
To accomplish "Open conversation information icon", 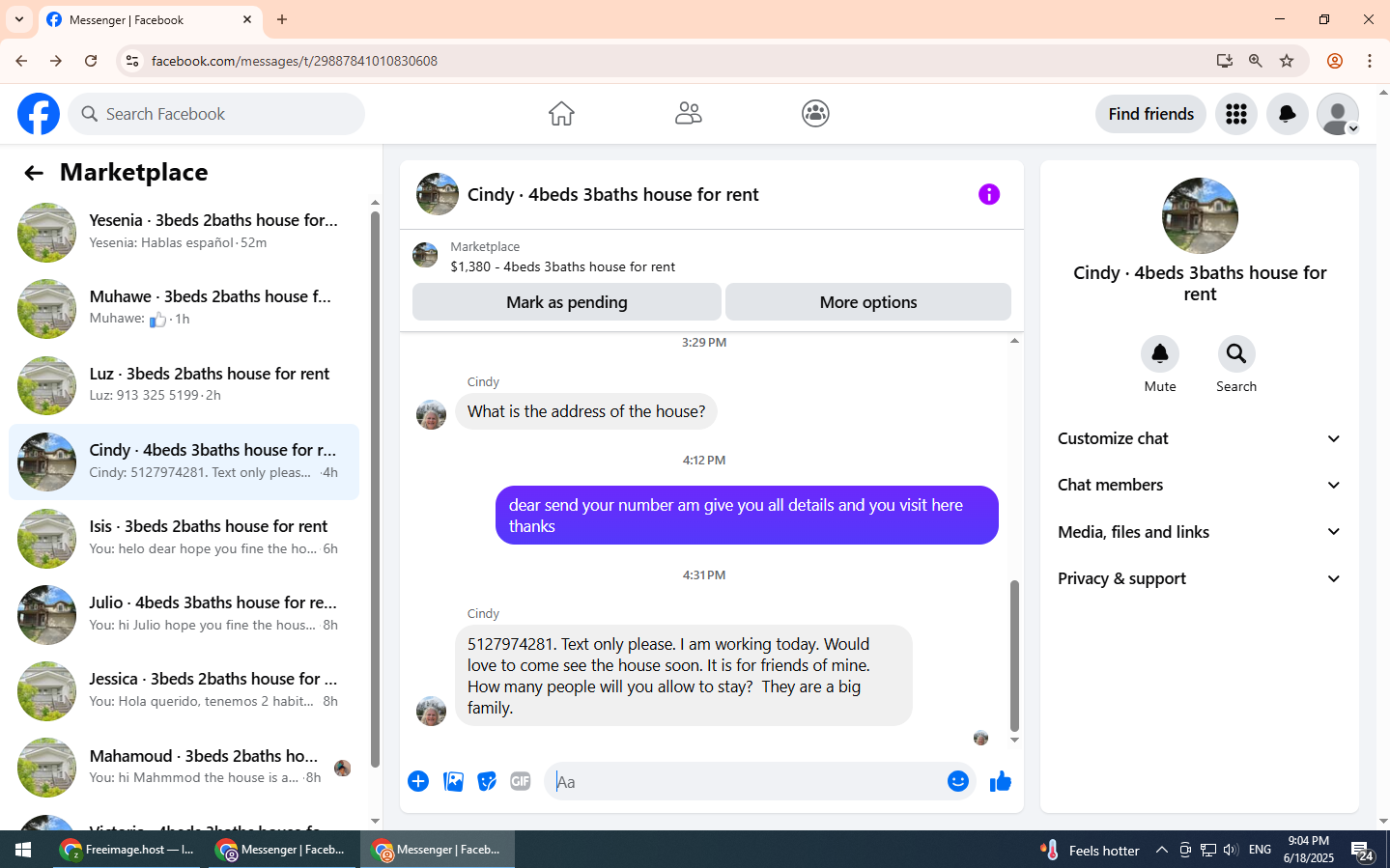I will [989, 194].
